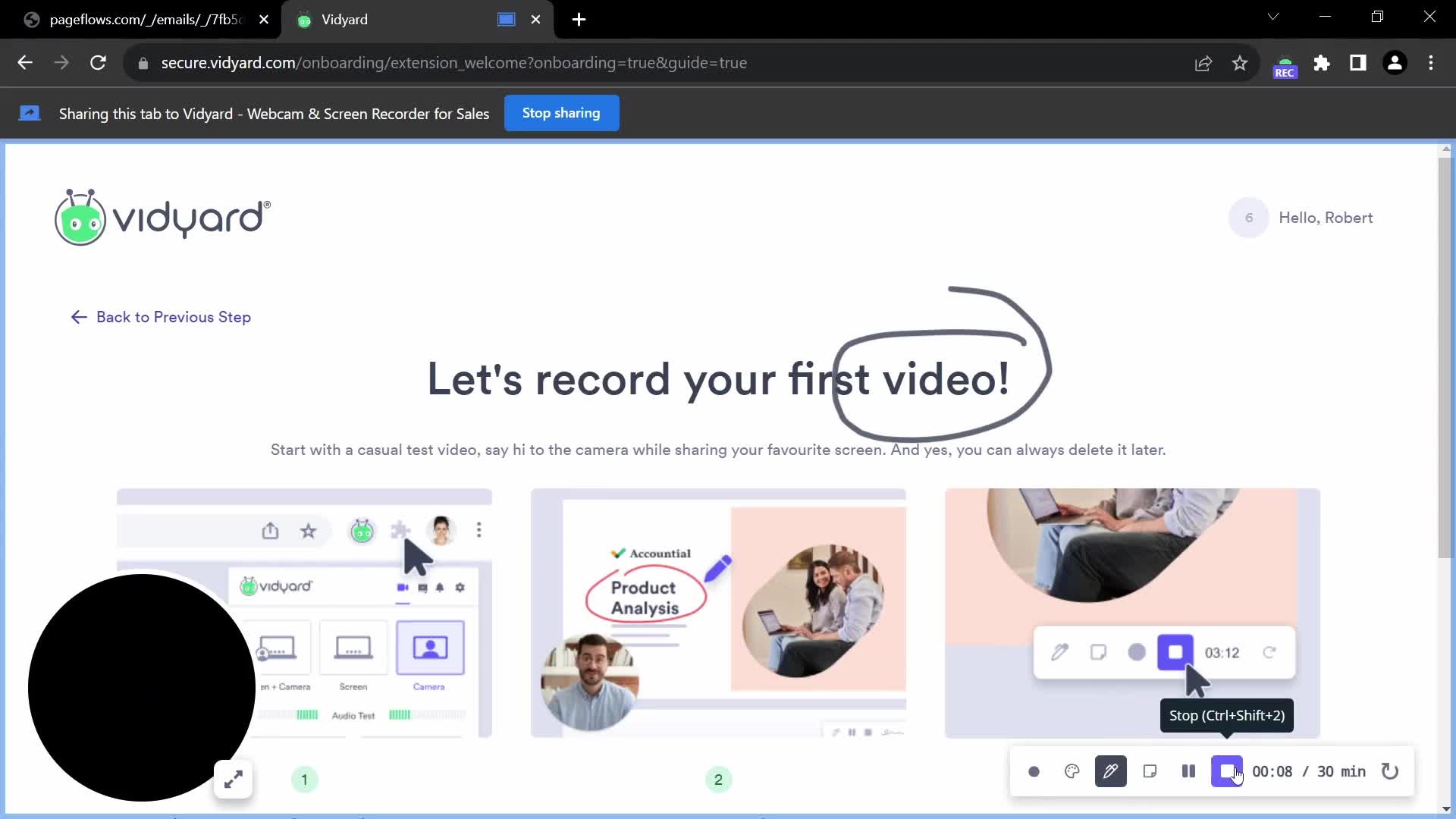The image size is (1456, 819).
Task: Click the Vidyard logo to go home
Action: (x=163, y=218)
